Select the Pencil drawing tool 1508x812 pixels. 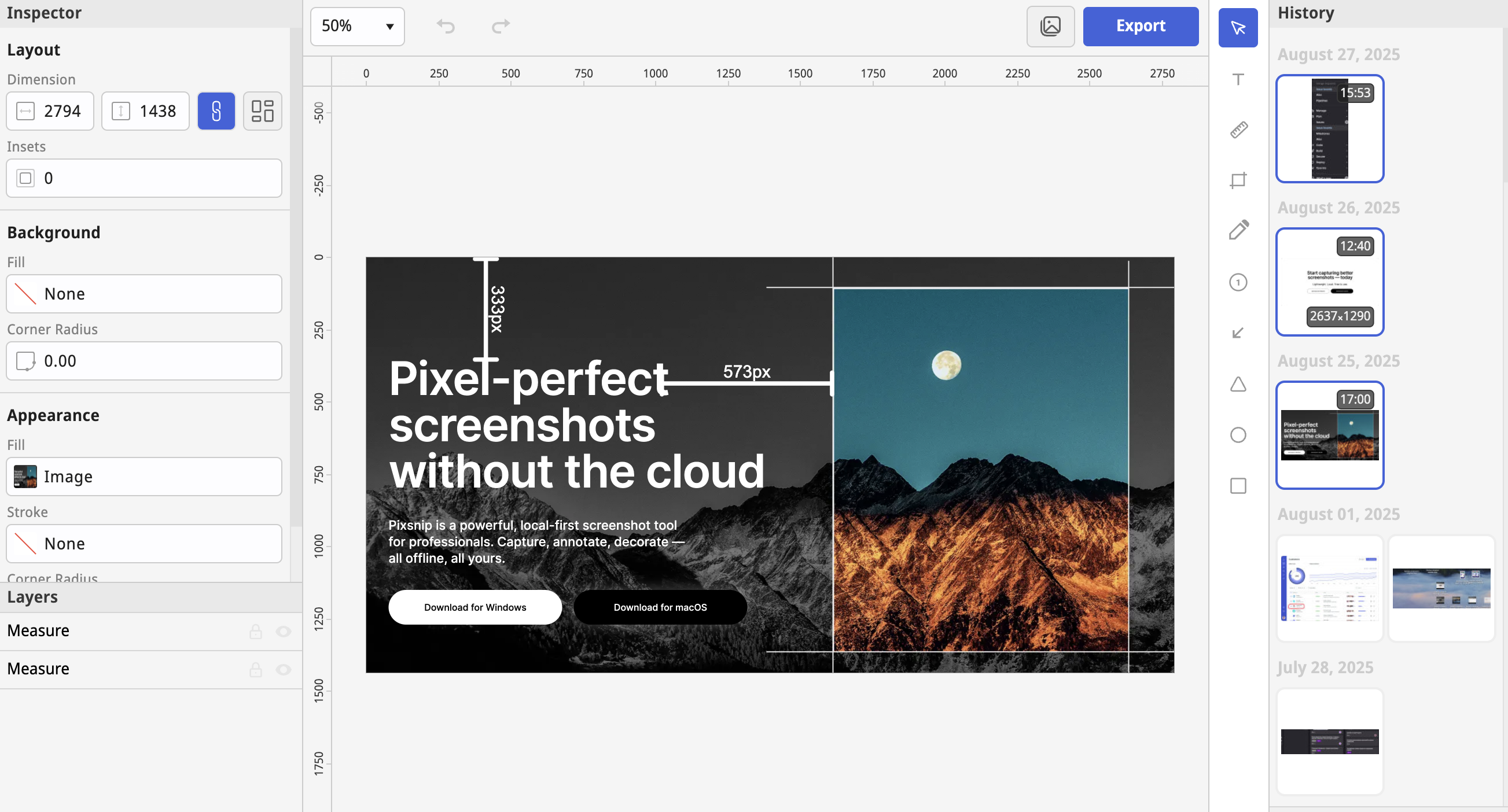(1238, 231)
